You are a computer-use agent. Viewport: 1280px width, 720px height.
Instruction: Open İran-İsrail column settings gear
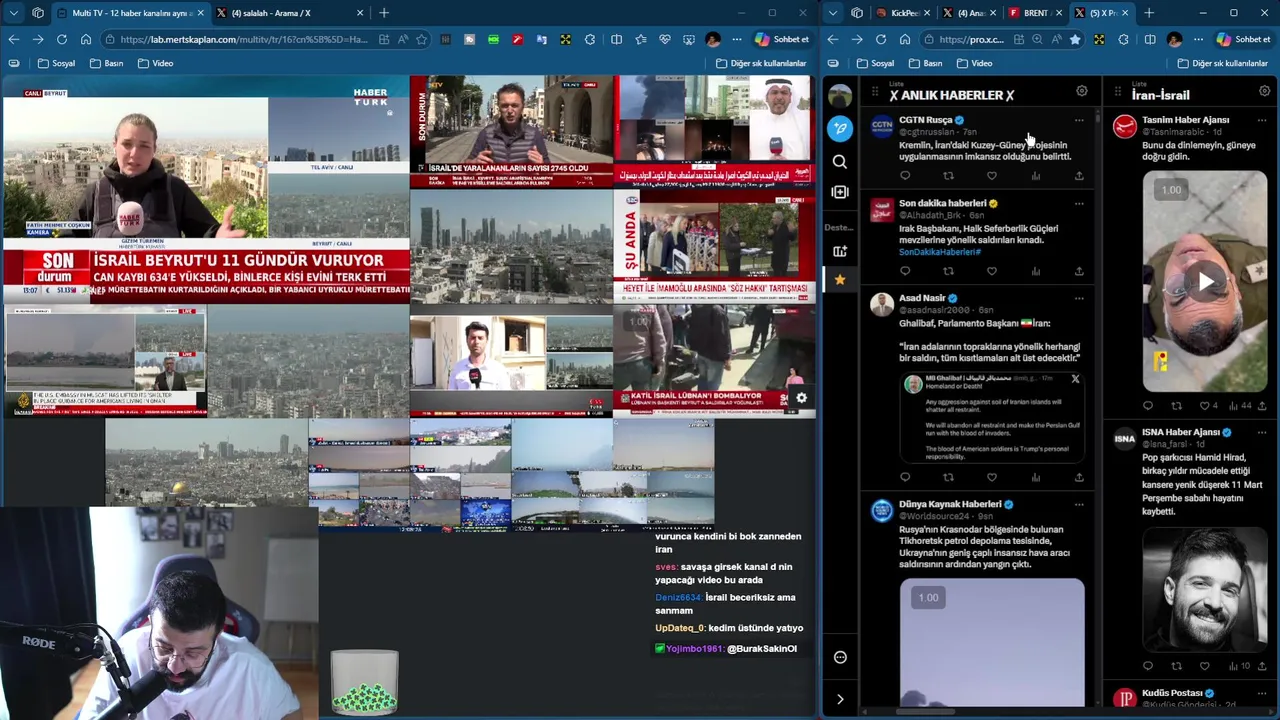point(1264,91)
